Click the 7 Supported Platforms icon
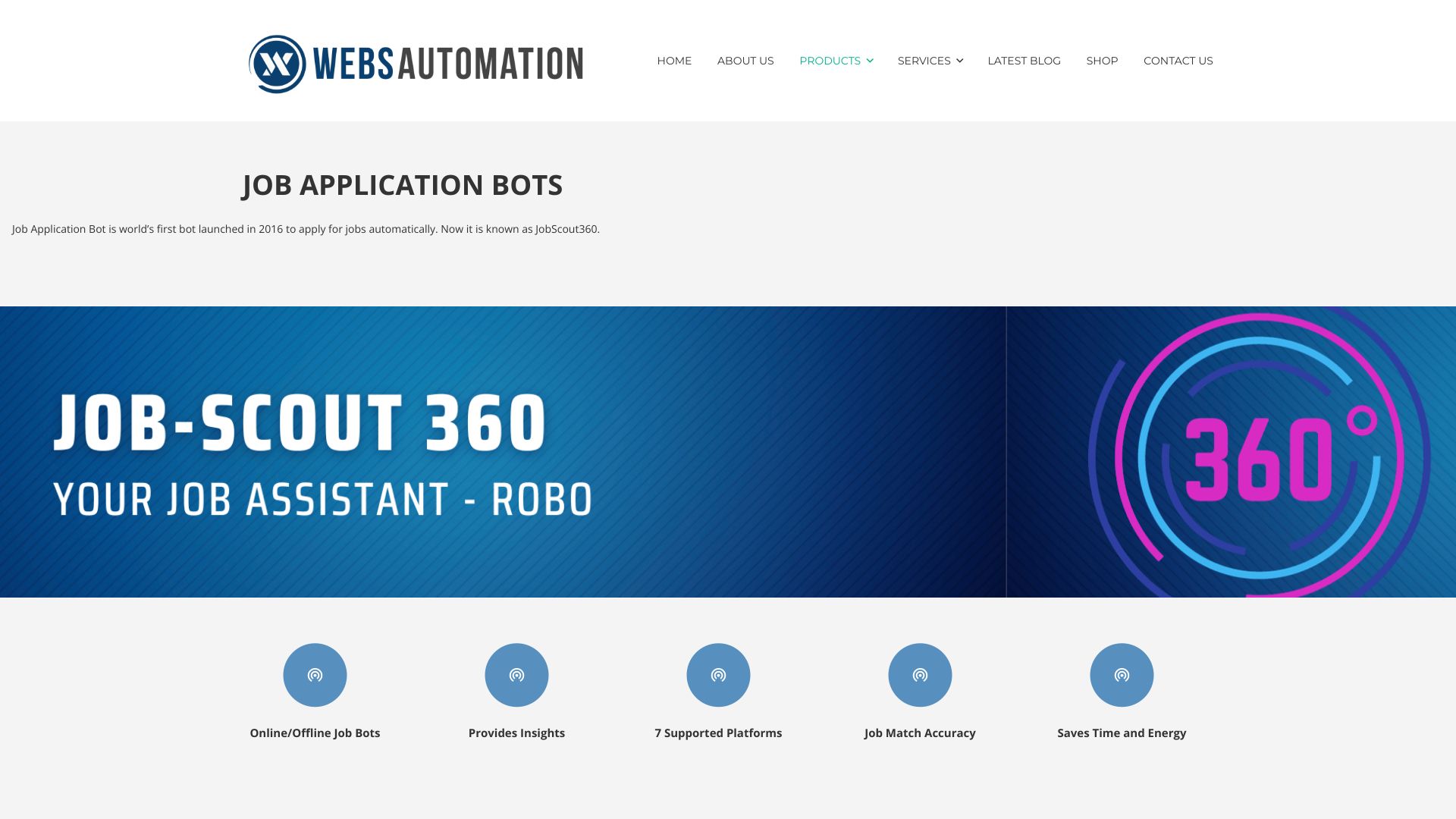Image resolution: width=1456 pixels, height=819 pixels. click(x=718, y=674)
